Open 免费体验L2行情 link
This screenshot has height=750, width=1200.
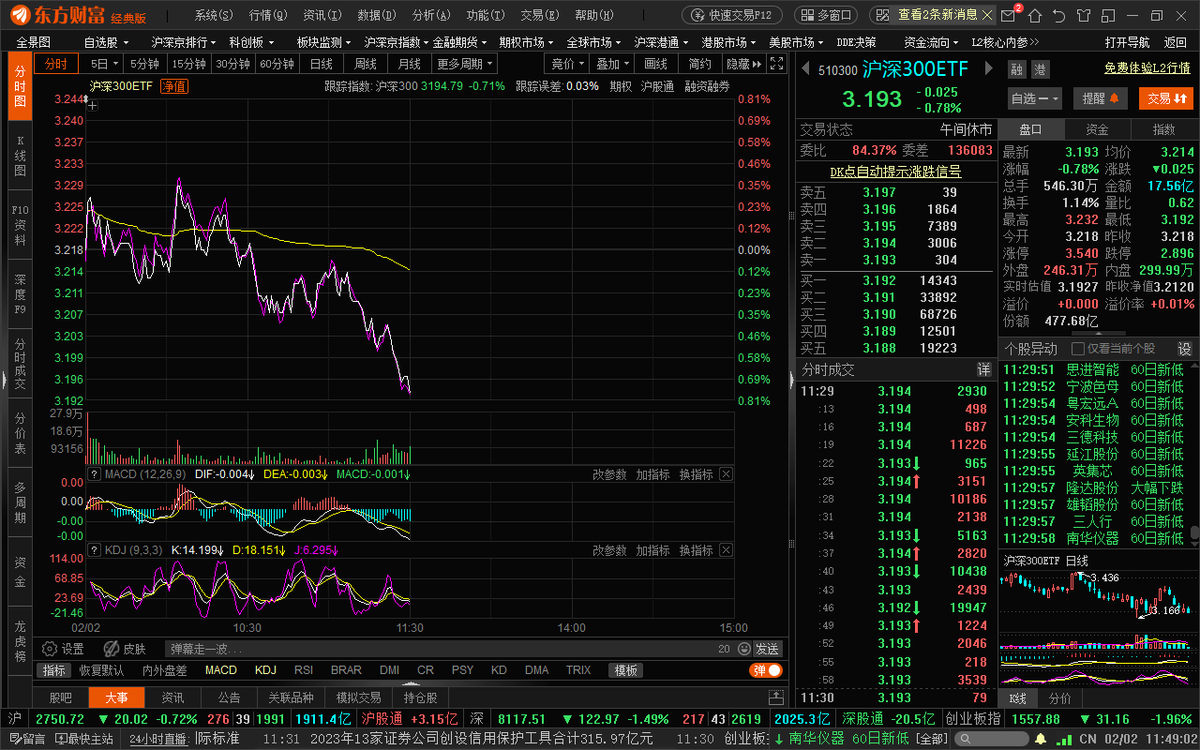point(1149,68)
